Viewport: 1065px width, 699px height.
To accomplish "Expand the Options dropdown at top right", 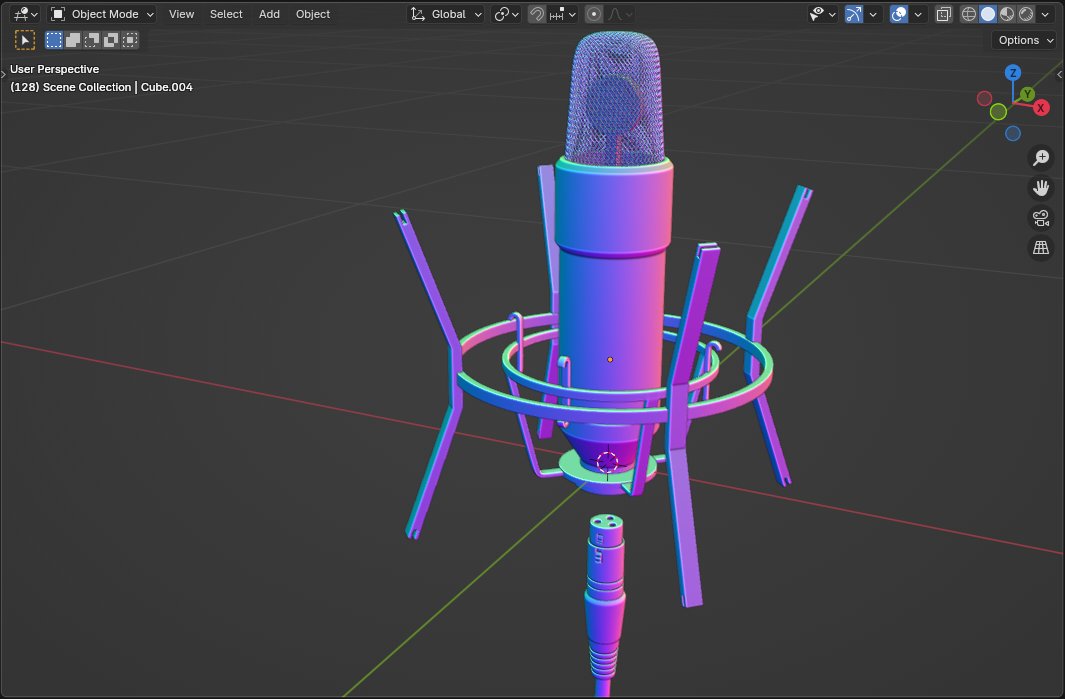I will pos(1023,39).
